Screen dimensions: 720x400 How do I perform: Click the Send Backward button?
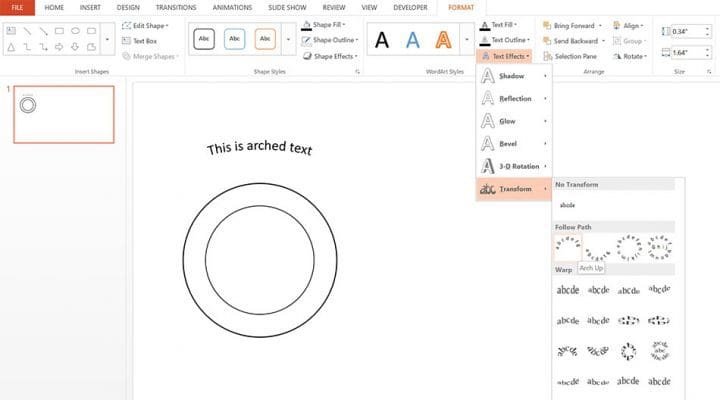click(572, 41)
